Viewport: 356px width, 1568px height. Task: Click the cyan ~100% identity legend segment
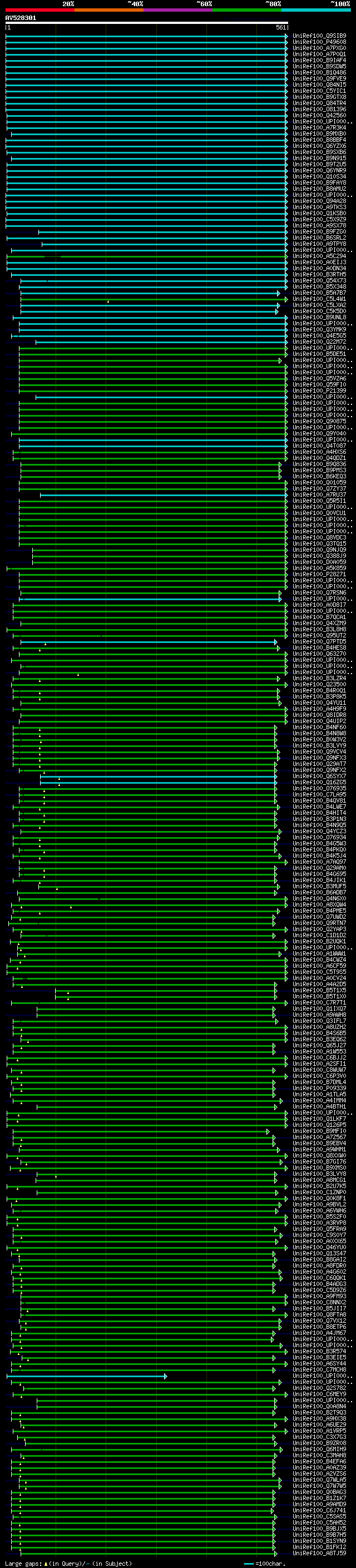(x=316, y=10)
